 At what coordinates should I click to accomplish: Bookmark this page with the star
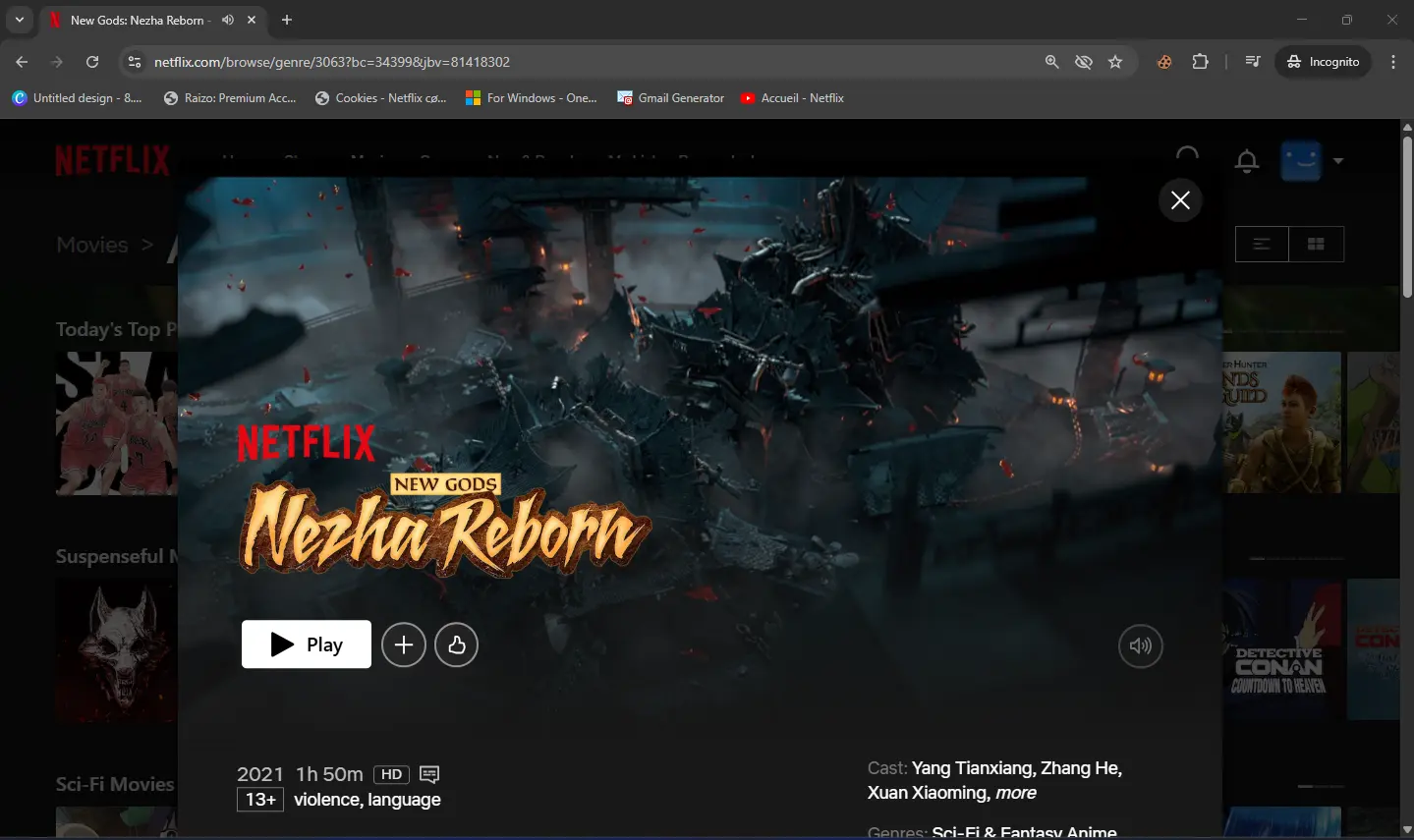point(1115,62)
